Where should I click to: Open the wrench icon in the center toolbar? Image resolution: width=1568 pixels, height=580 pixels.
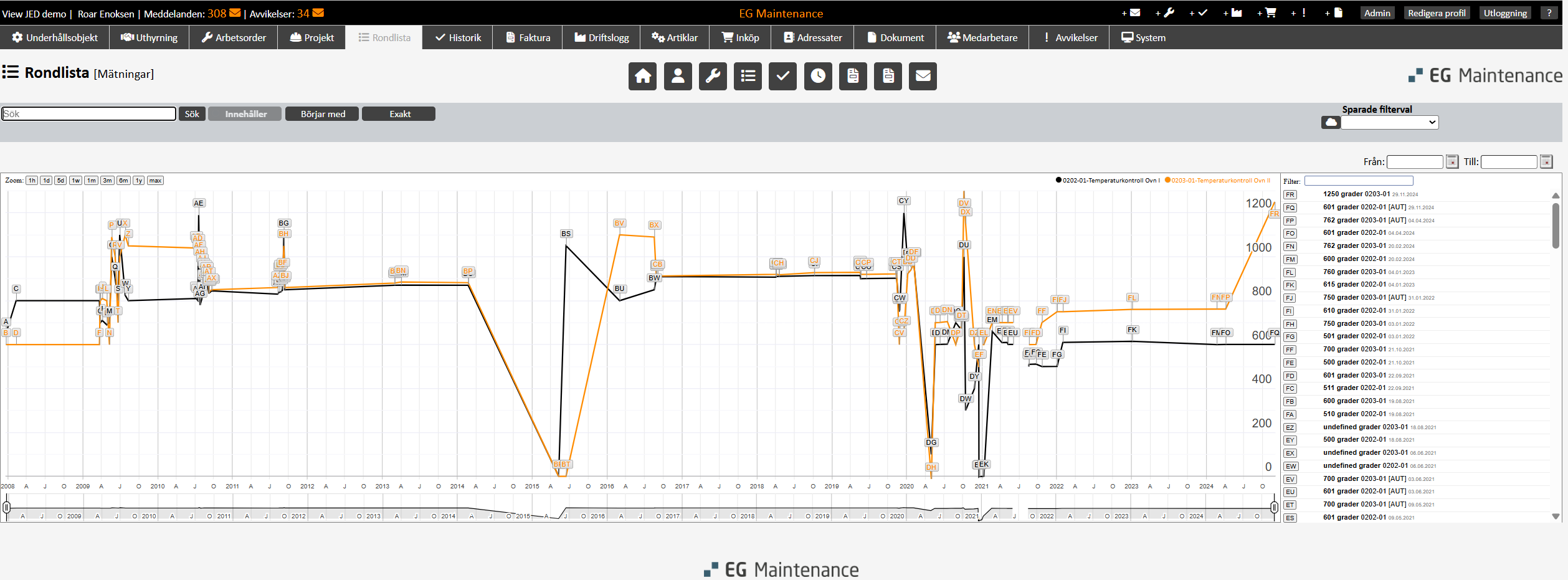713,77
